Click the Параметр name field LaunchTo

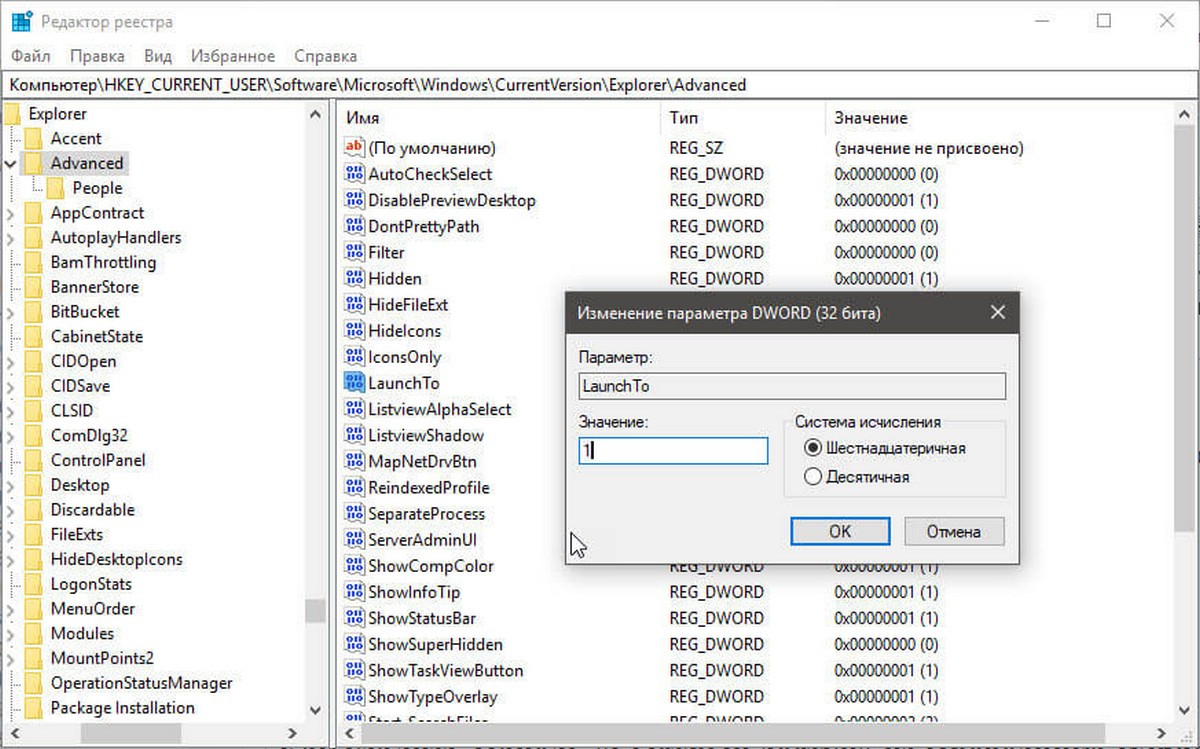pyautogui.click(x=792, y=386)
